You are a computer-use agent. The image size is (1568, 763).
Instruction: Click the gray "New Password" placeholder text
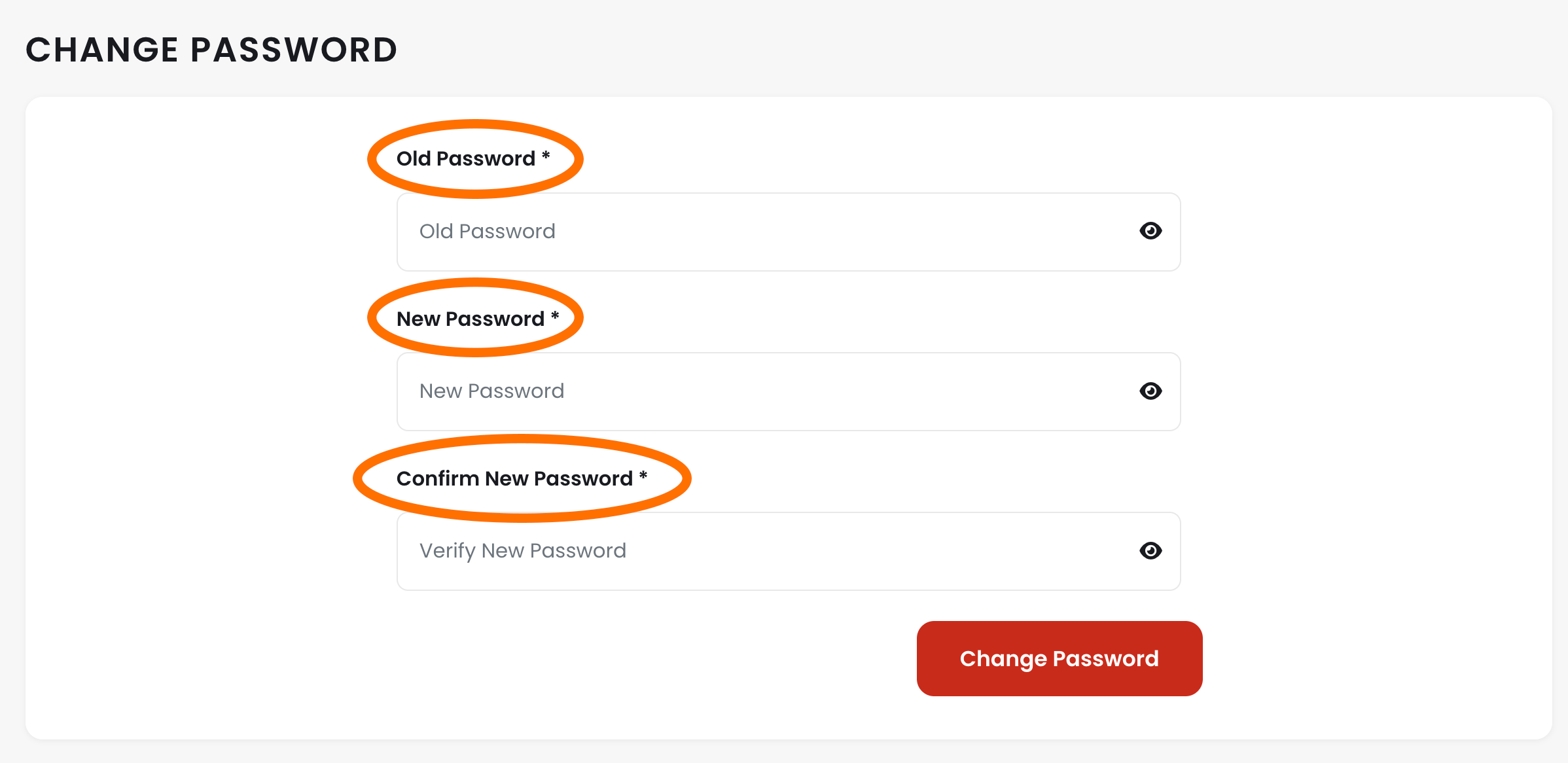(x=491, y=391)
